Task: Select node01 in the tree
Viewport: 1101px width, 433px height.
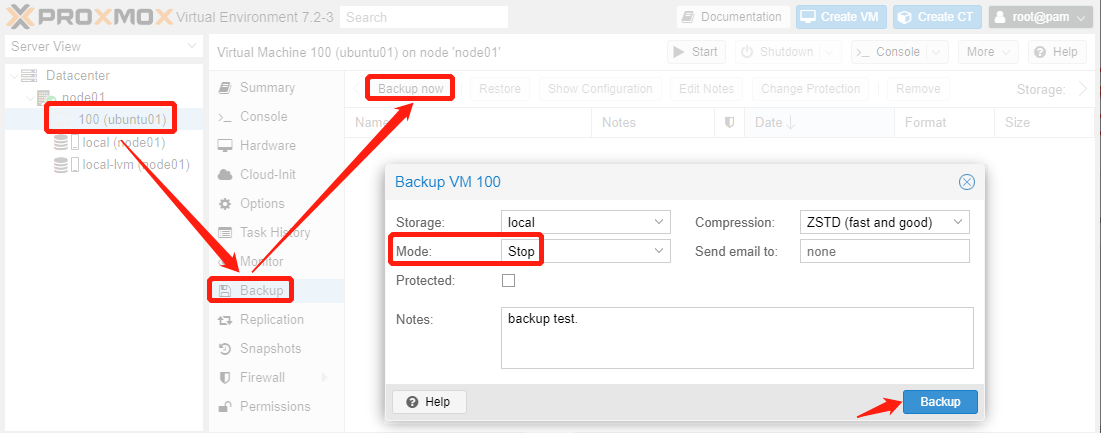Action: [x=84, y=98]
